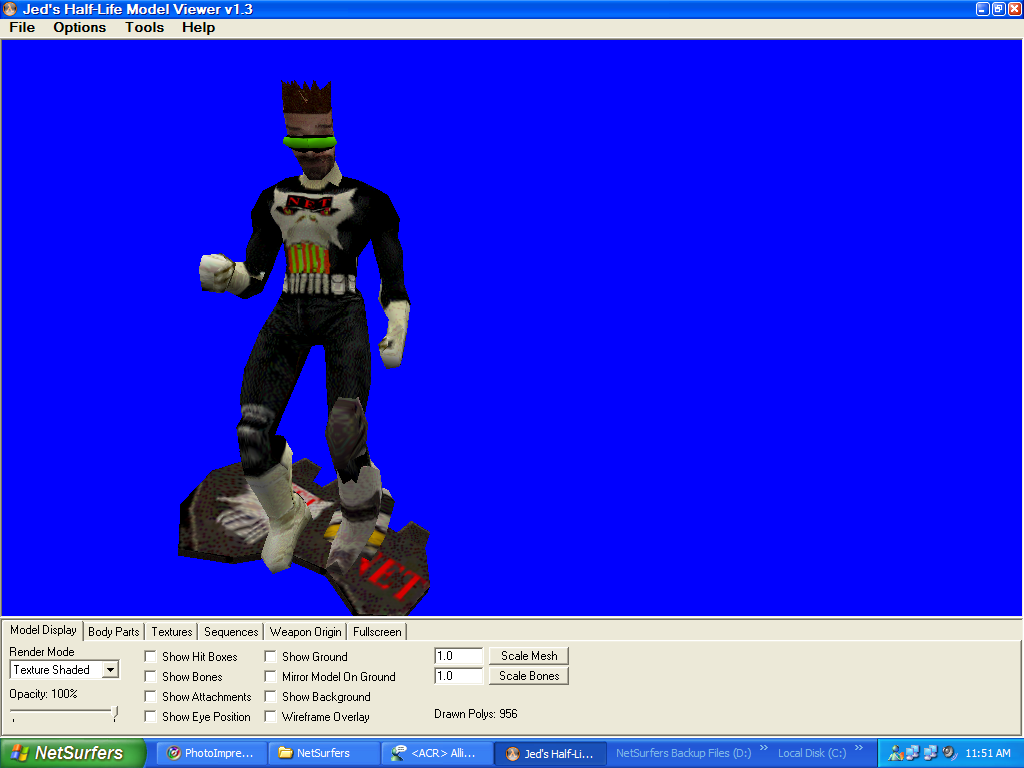The image size is (1024, 768).
Task: Open the NetSurfers folder taskbar item
Action: pyautogui.click(x=325, y=753)
